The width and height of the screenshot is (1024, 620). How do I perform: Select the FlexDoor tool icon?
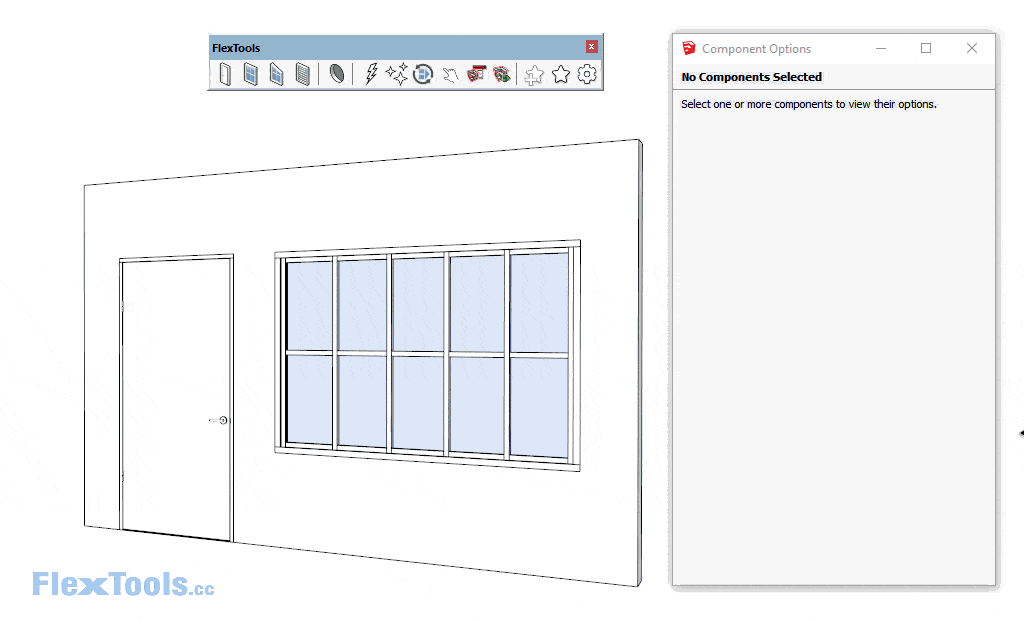pos(225,74)
